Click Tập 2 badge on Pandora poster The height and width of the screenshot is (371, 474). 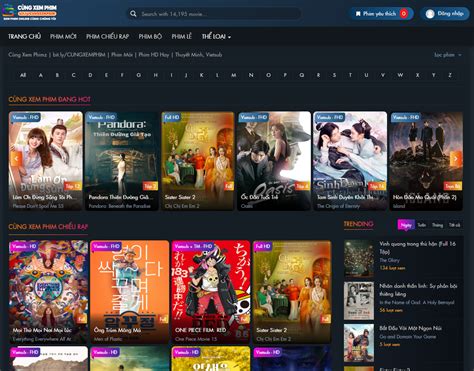[x=150, y=186]
